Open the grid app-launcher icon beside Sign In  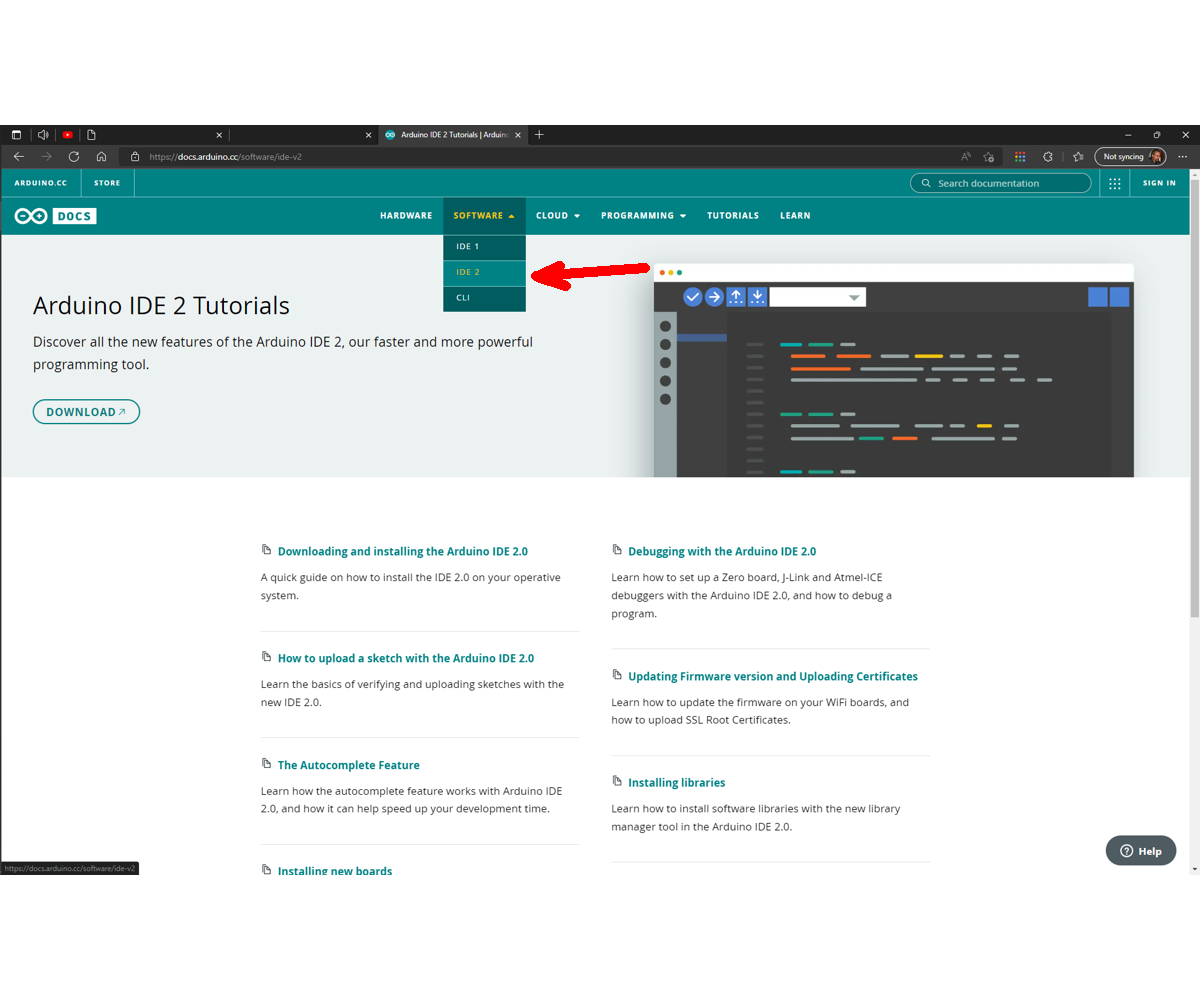[x=1114, y=183]
